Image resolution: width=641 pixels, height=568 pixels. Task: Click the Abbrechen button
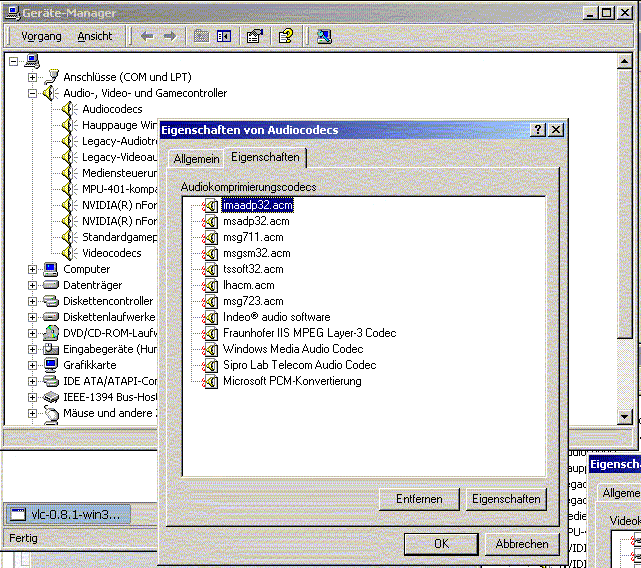522,544
